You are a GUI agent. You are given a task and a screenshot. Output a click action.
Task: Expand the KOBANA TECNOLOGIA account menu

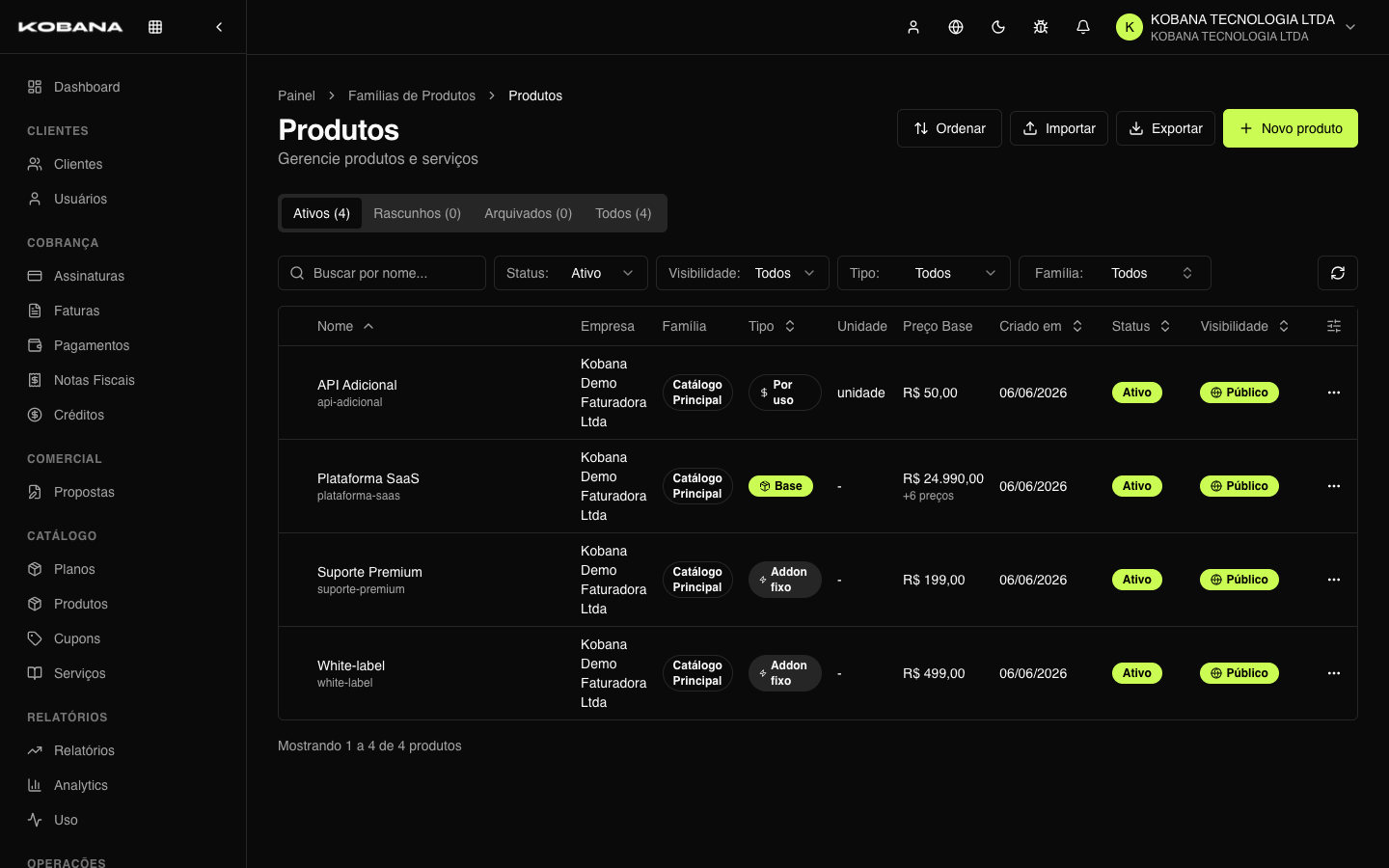click(x=1237, y=27)
